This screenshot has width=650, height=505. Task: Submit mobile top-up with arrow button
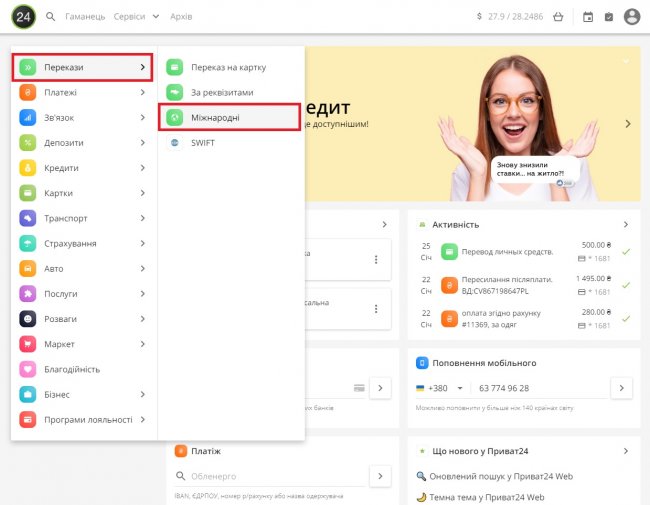pos(621,388)
